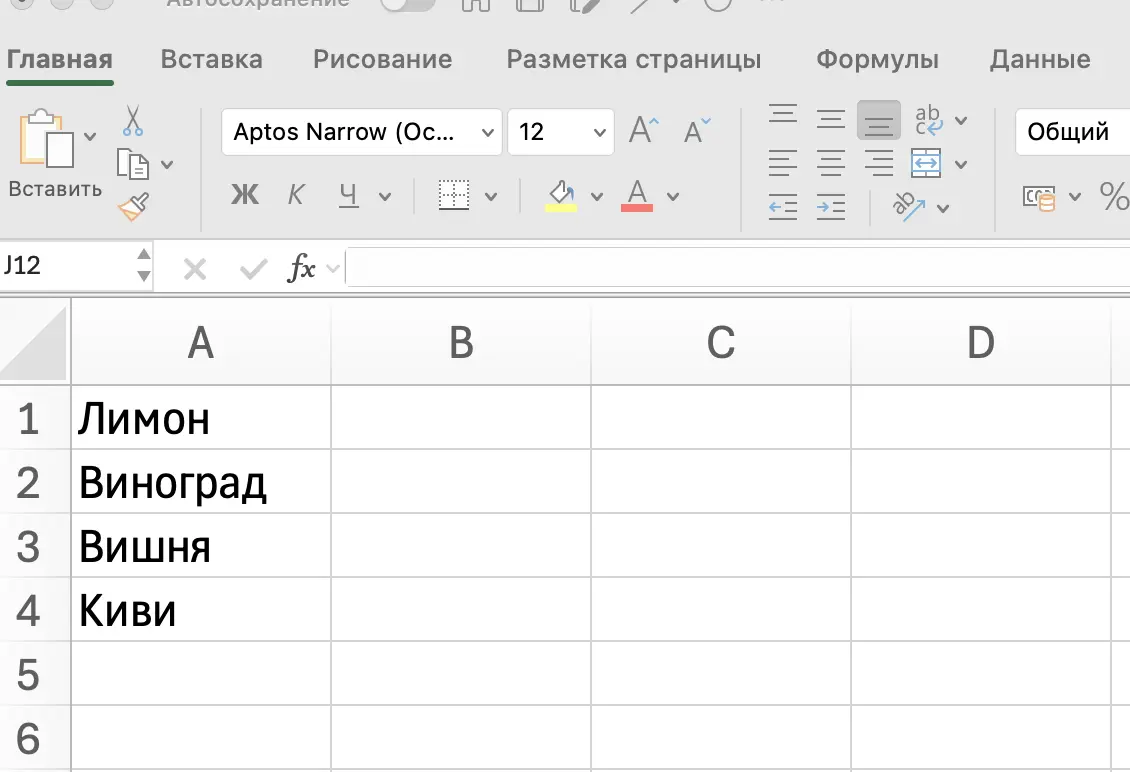Viewport: 1130px width, 772px height.
Task: Toggle bold formatting with Ж
Action: click(244, 195)
